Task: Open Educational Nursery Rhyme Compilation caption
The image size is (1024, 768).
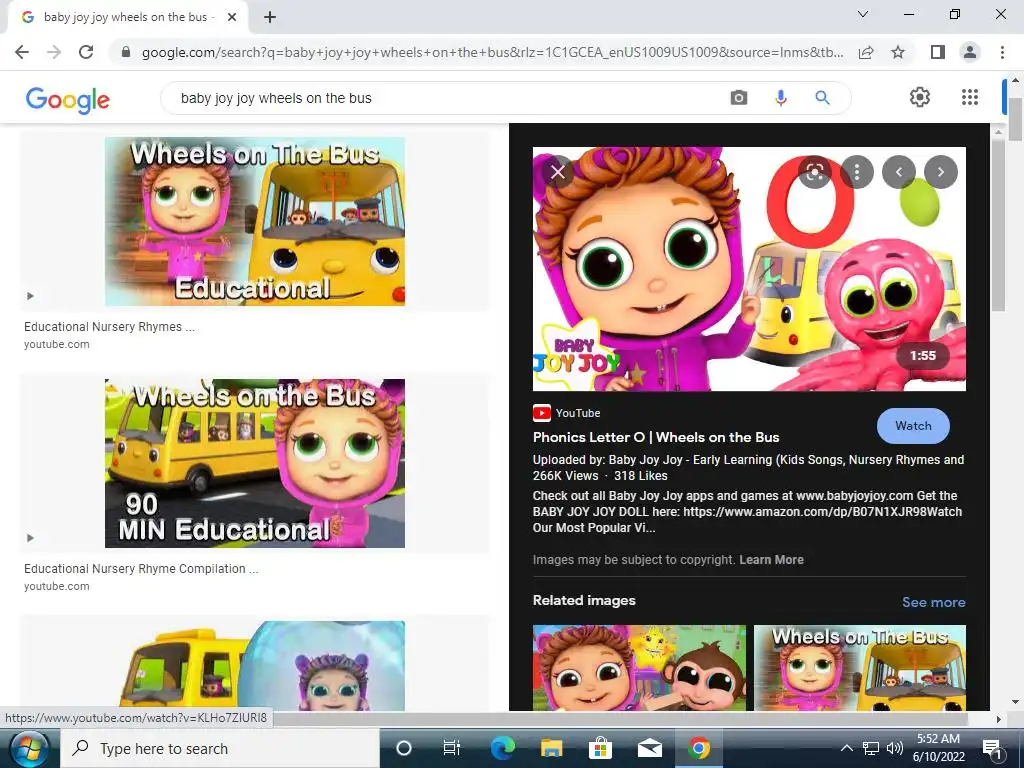Action: 141,569
